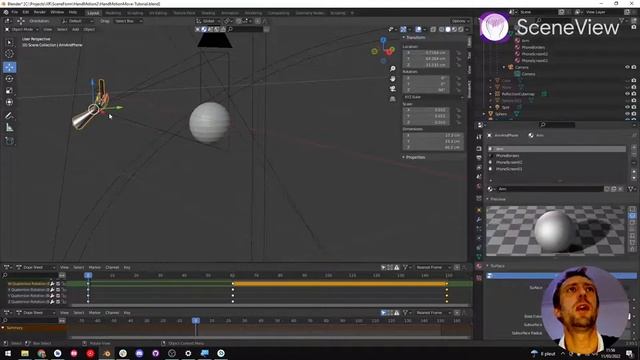Click frame 60 keyframe on W Quaternion row
This screenshot has width=640, height=360.
(x=233, y=284)
